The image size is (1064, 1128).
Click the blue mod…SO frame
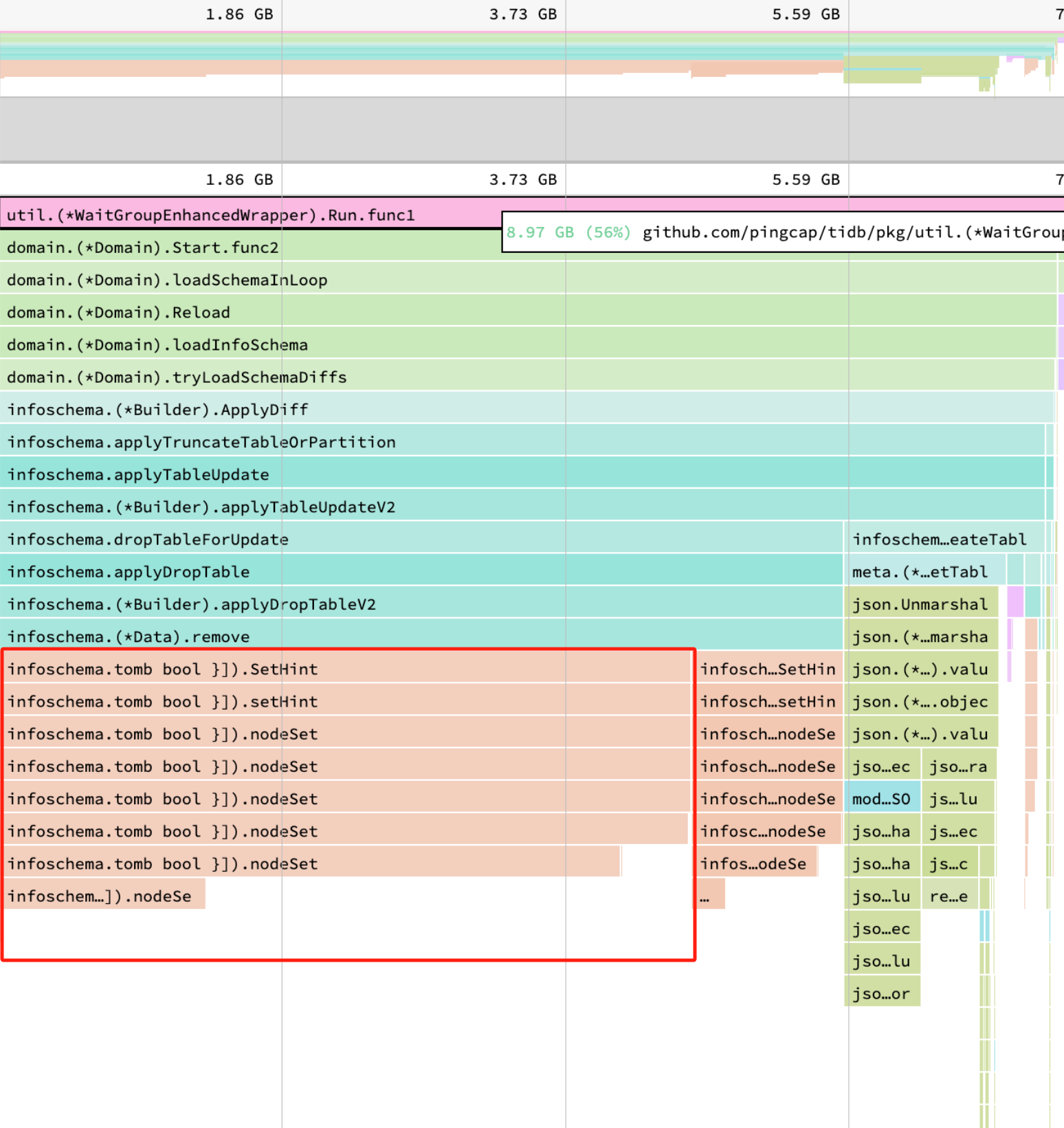(x=881, y=799)
